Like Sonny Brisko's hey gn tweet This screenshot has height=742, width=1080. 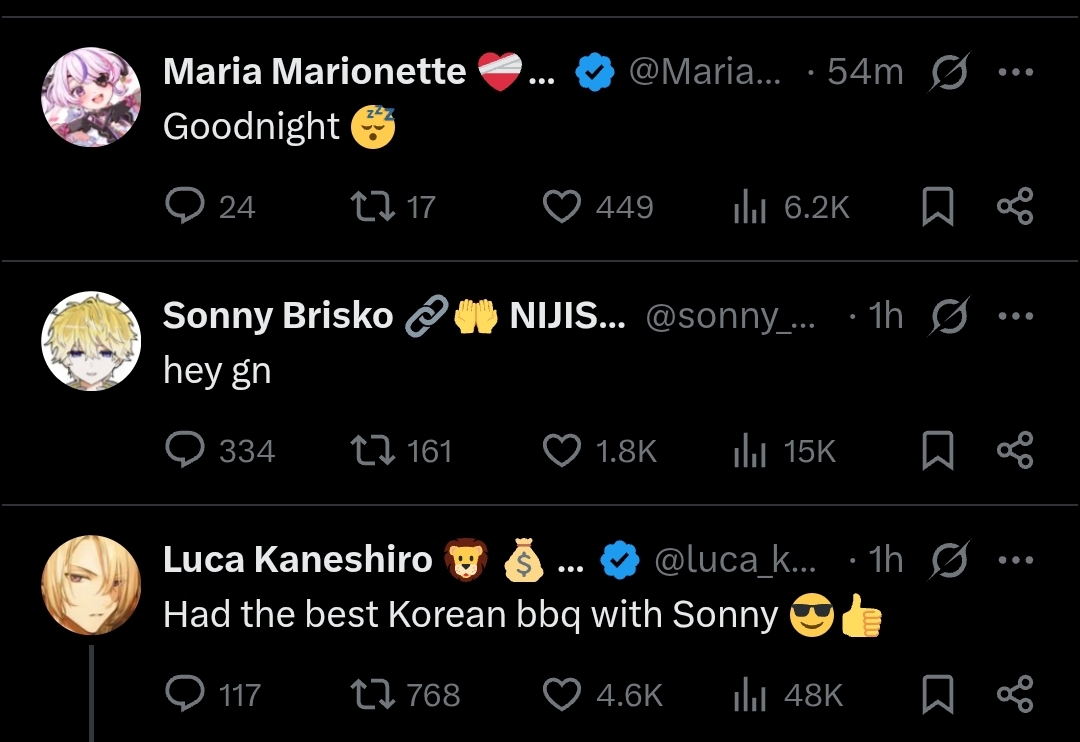tap(562, 451)
